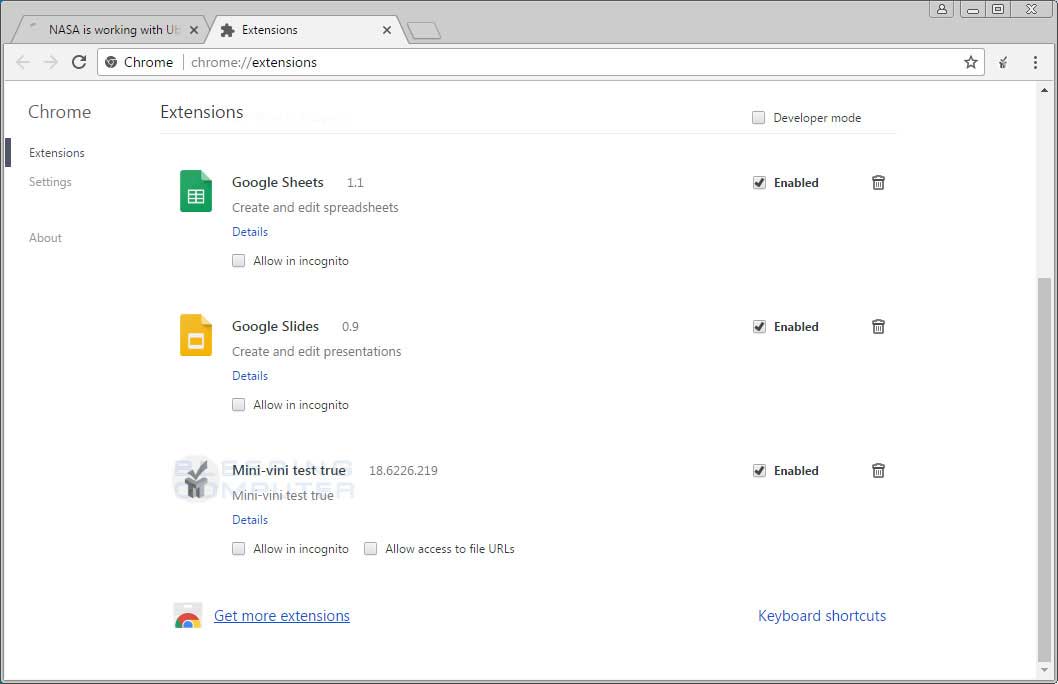Viewport: 1058px width, 684px height.
Task: Check Allow access to file URLs
Action: coord(370,549)
